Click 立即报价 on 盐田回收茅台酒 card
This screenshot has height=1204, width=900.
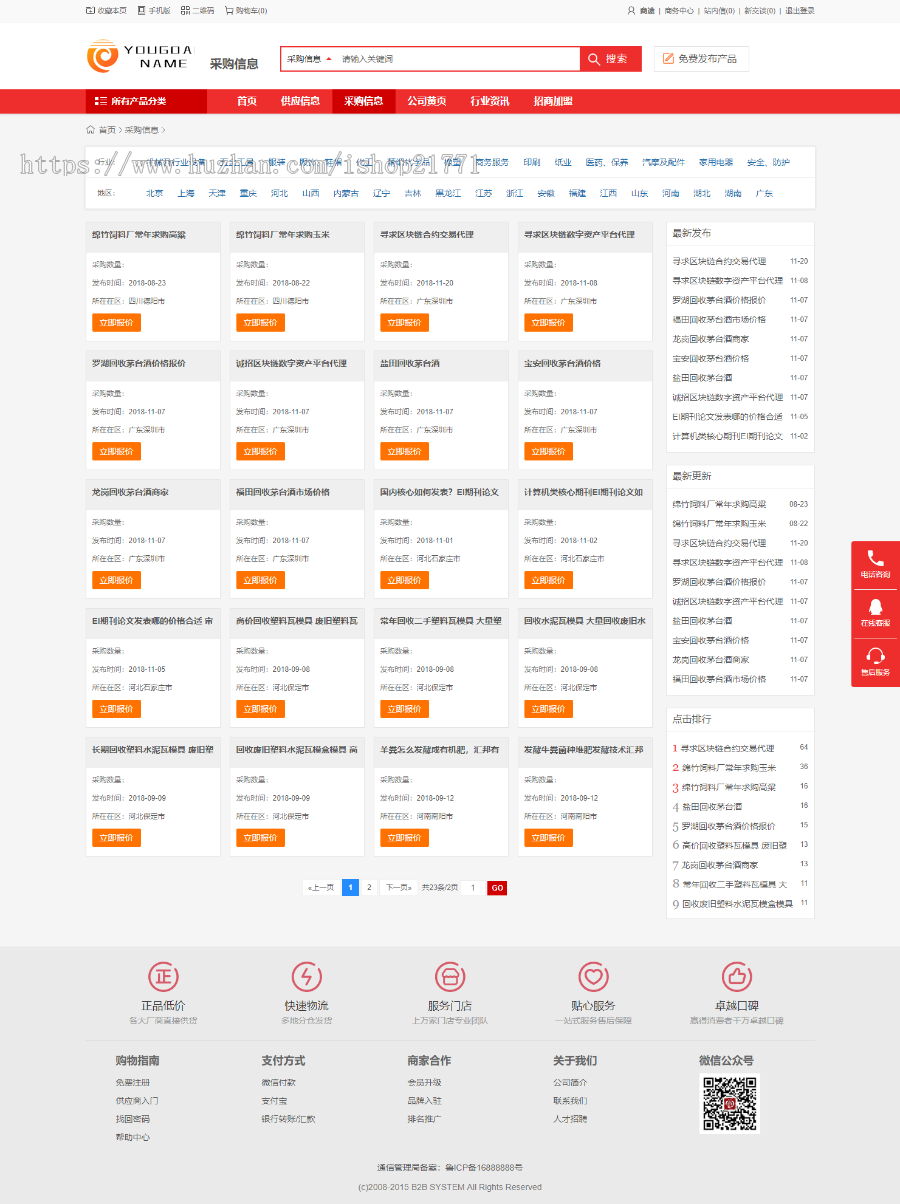(404, 451)
